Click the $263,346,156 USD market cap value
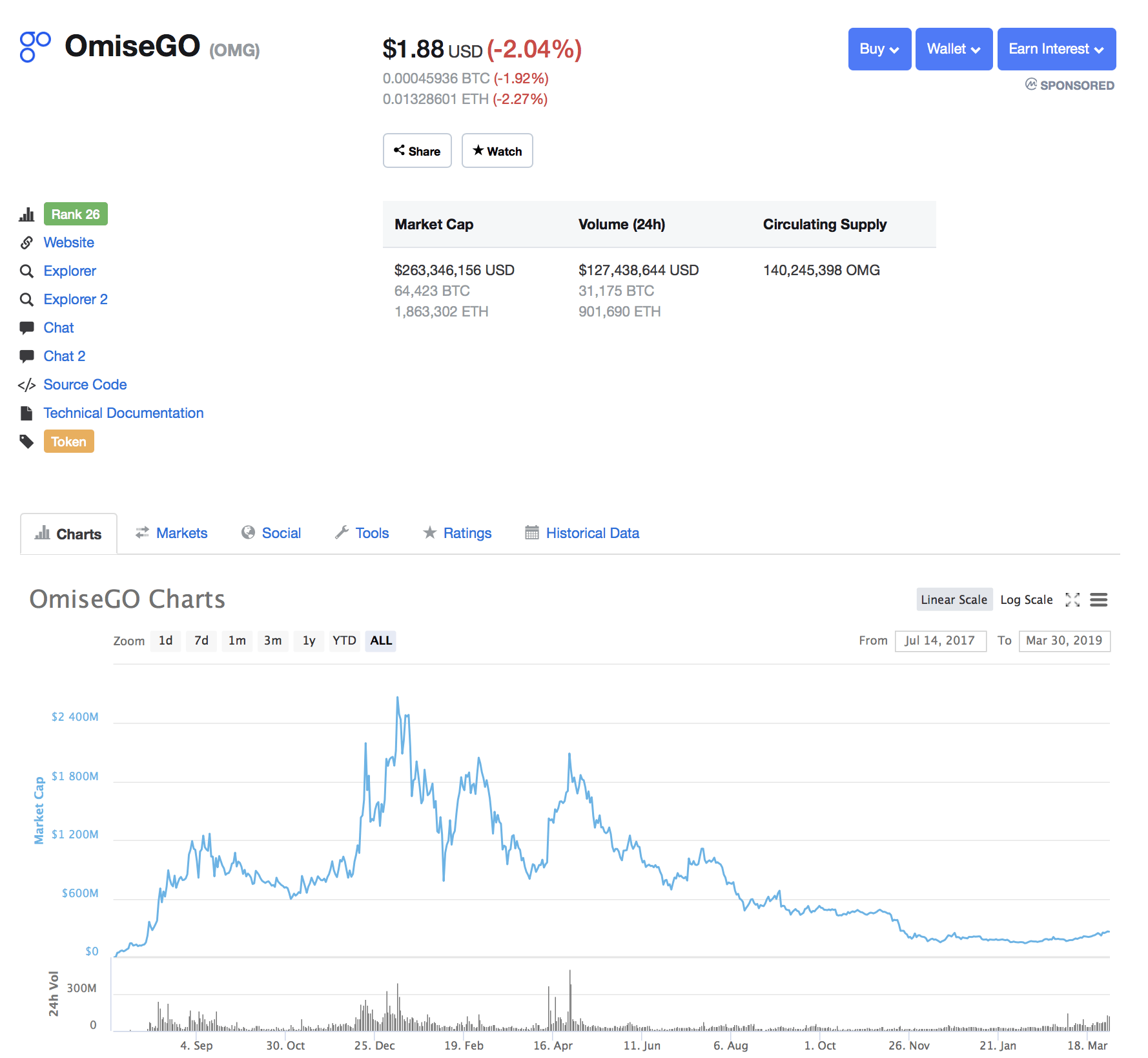Screen dimensions: 1148x1058 pyautogui.click(x=455, y=271)
